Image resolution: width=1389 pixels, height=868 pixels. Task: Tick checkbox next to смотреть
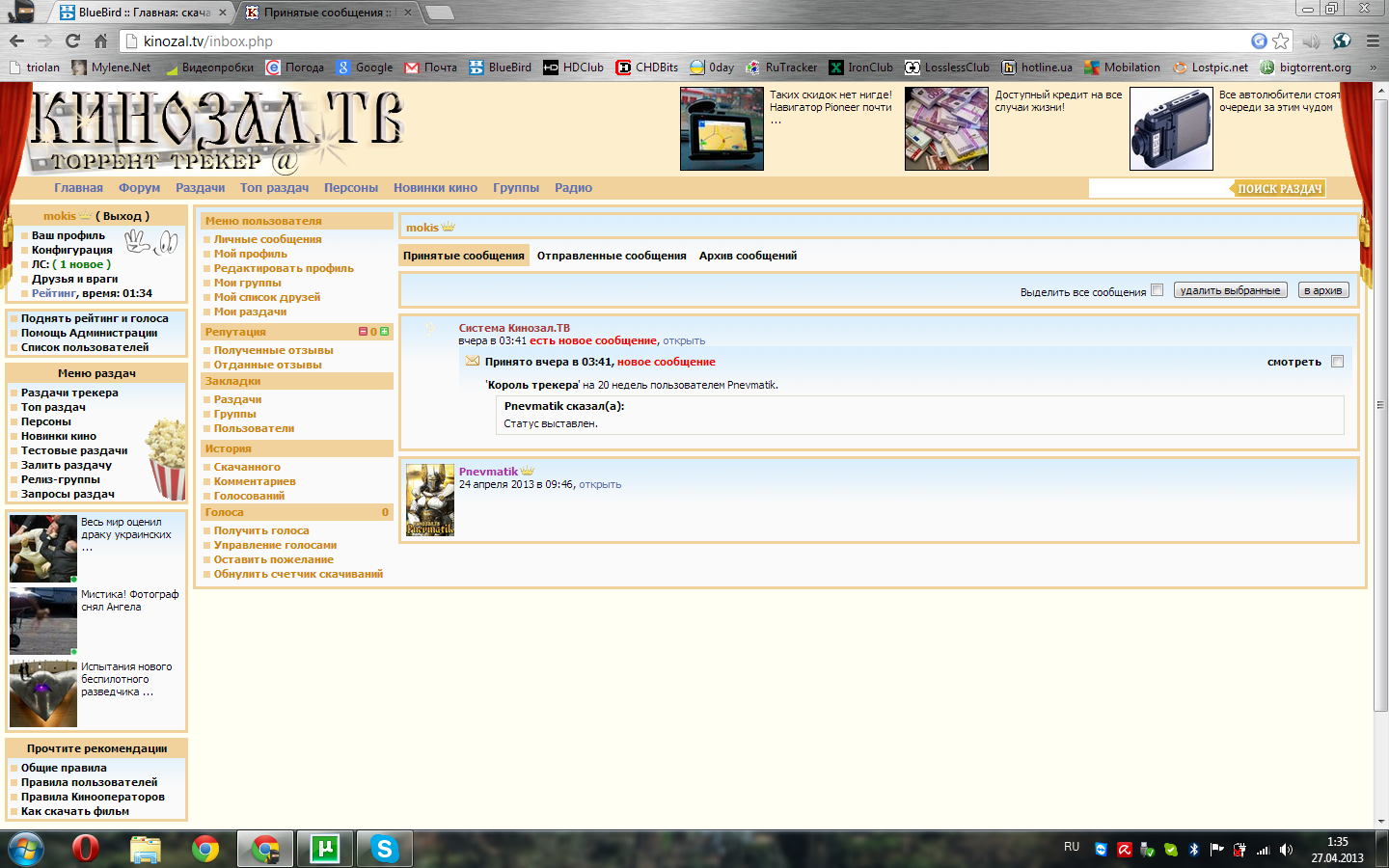point(1337,362)
